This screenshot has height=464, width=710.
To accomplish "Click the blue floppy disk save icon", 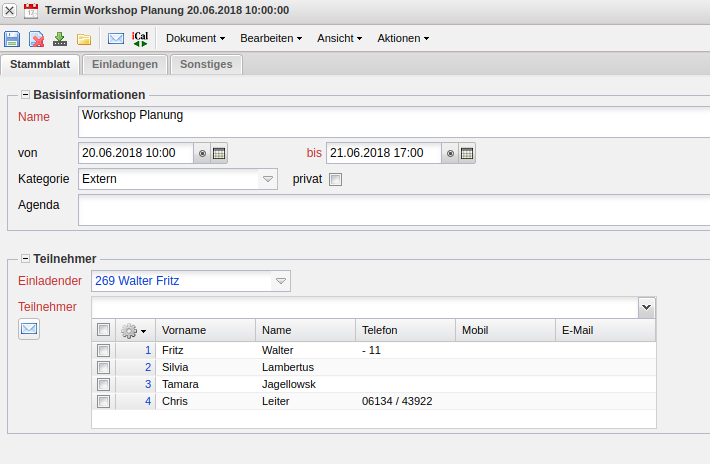I will [x=12, y=39].
